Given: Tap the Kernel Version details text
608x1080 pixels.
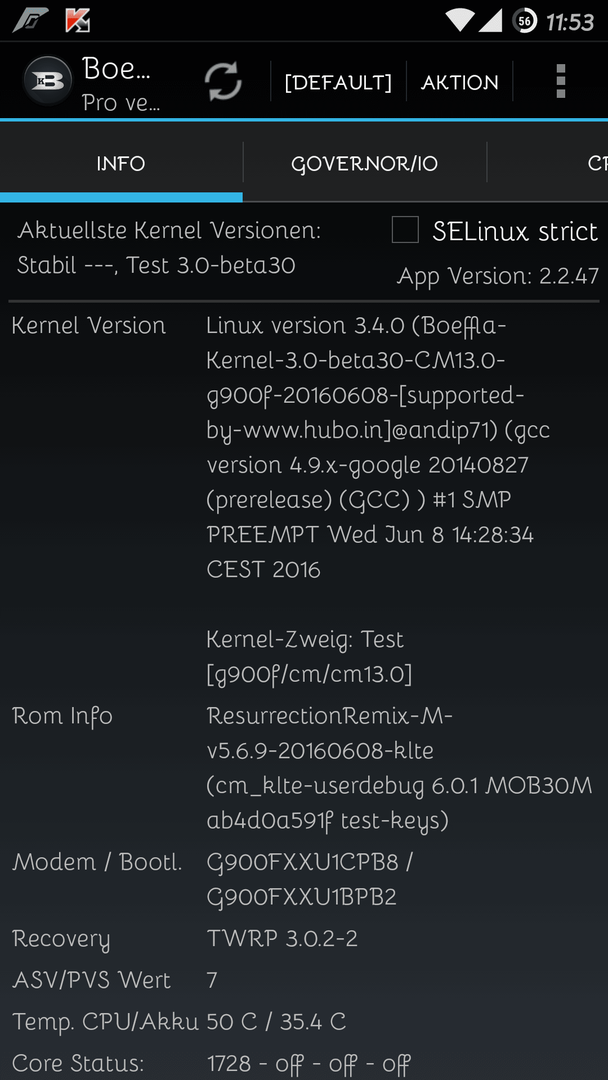Looking at the screenshot, I should click(x=370, y=447).
